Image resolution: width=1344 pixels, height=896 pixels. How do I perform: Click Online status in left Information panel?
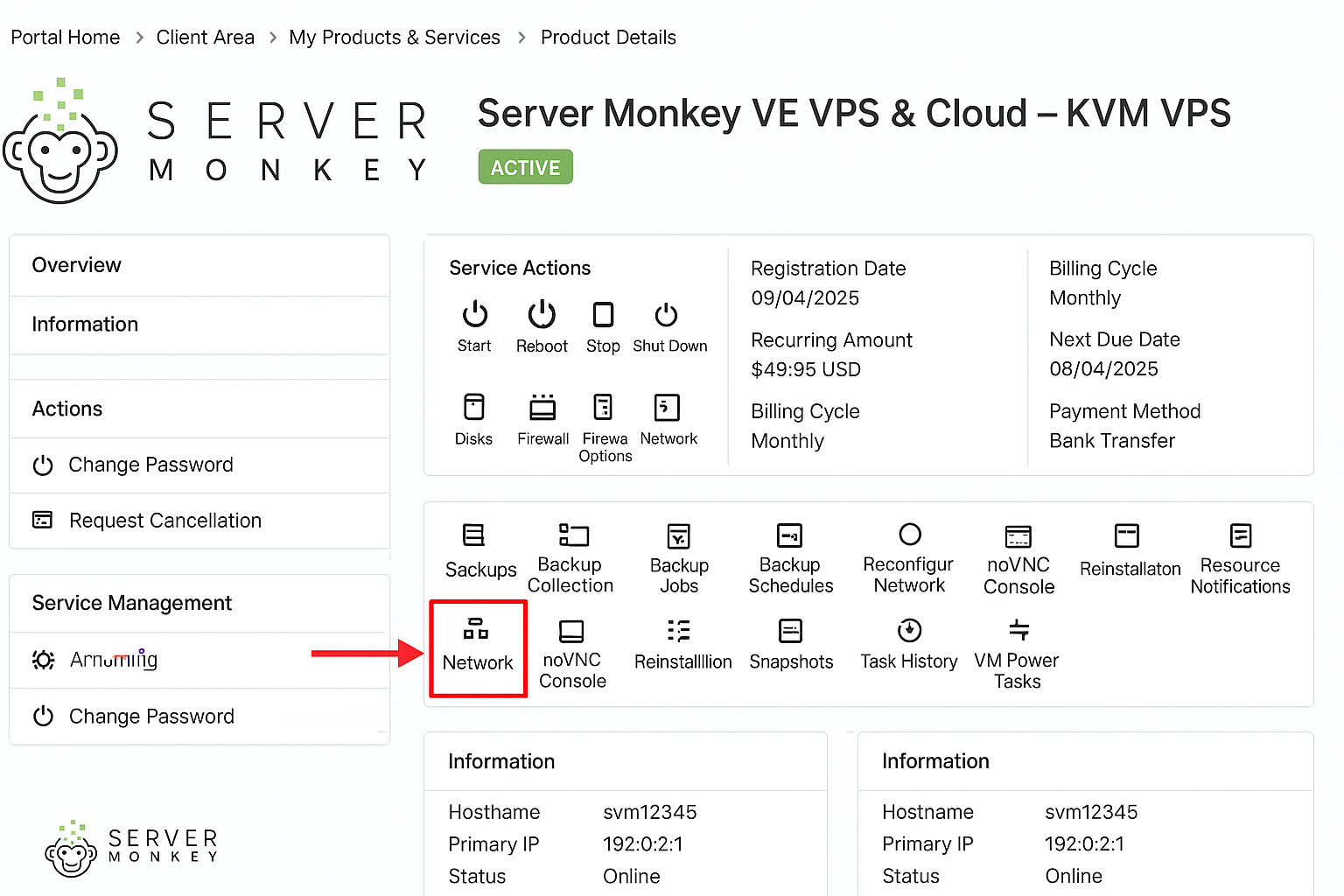[632, 877]
